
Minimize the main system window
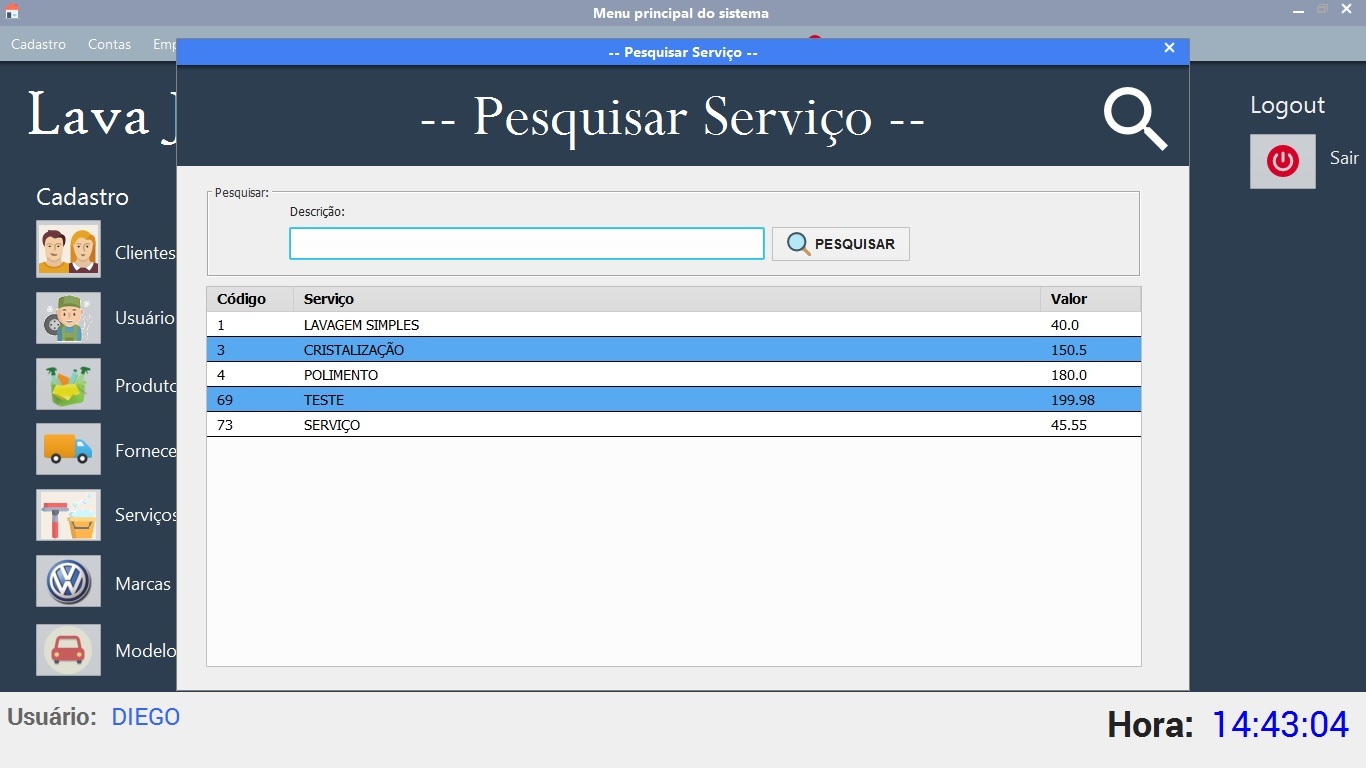1298,12
